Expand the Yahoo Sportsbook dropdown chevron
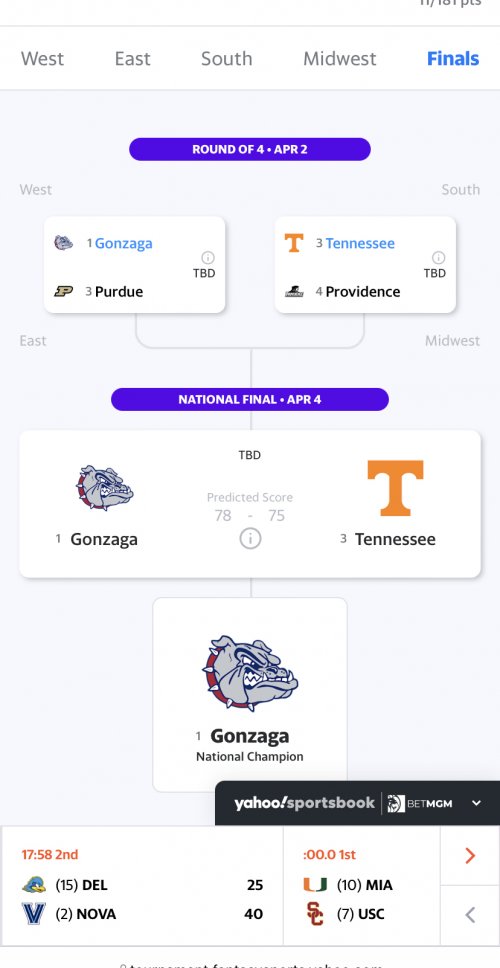The image size is (500, 968). click(x=476, y=803)
